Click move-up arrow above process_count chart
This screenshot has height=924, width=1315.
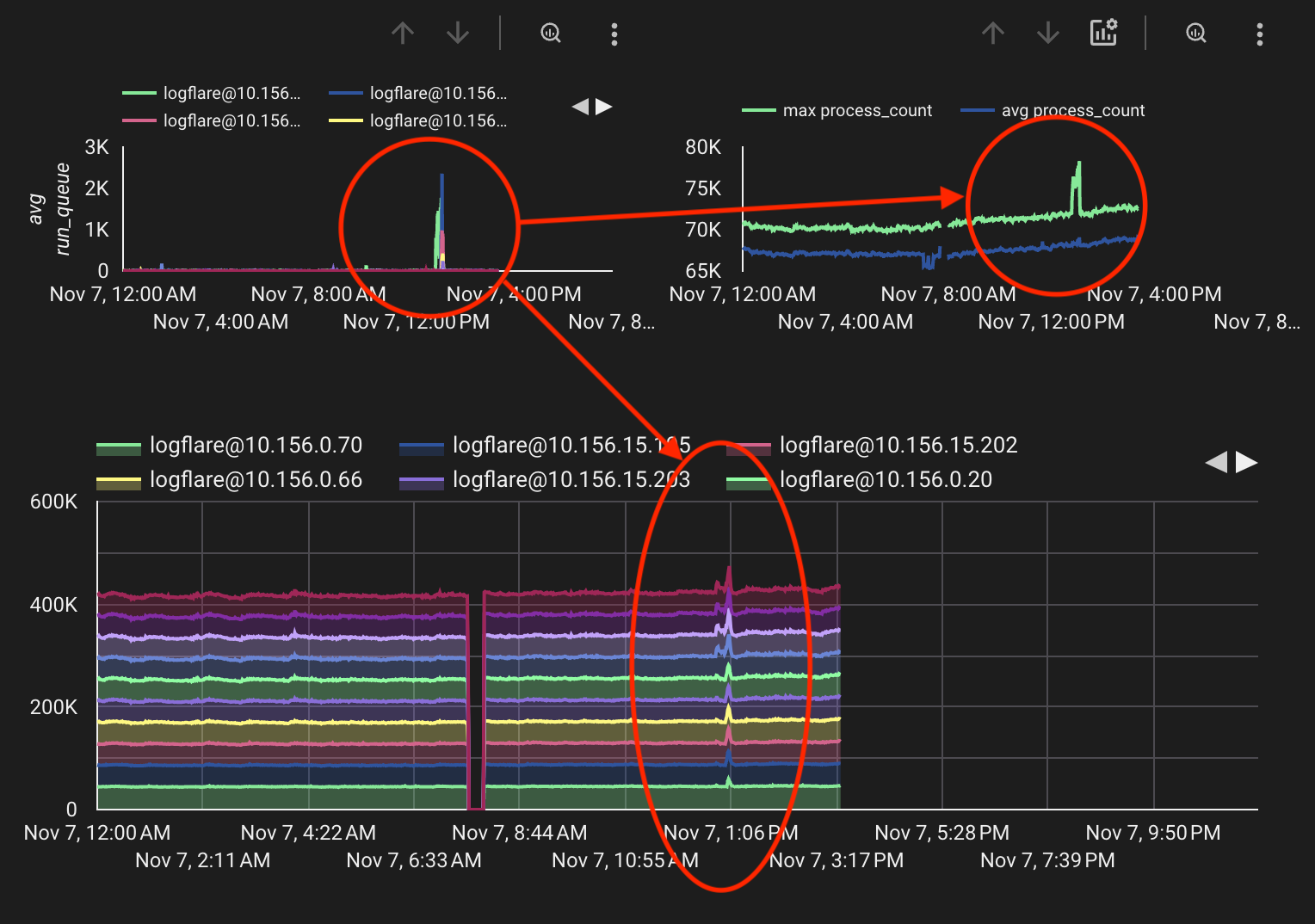click(x=993, y=34)
